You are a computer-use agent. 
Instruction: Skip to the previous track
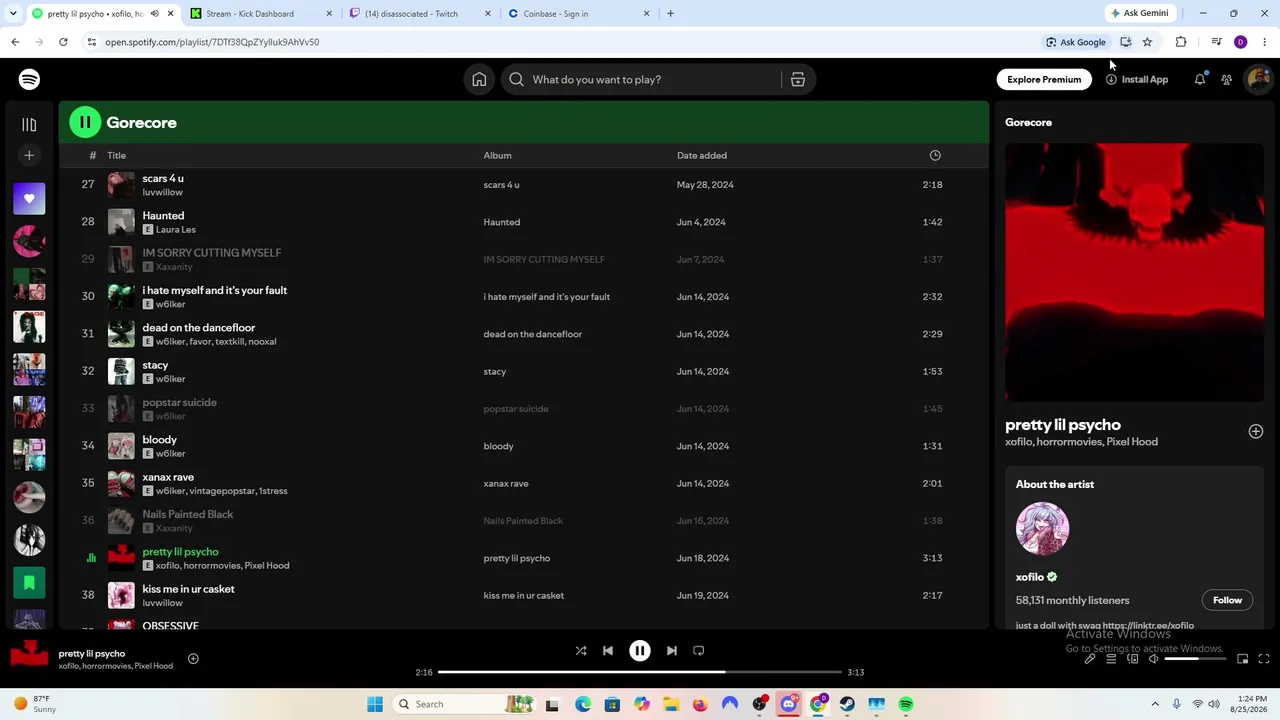click(x=608, y=651)
